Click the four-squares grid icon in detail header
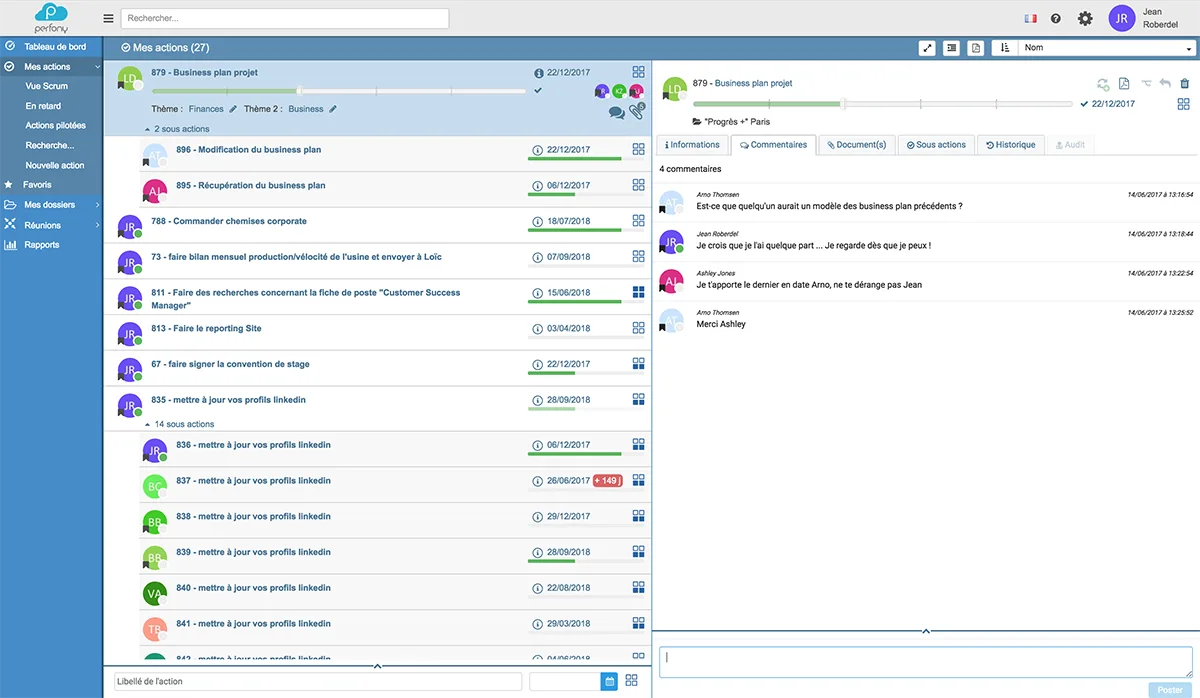This screenshot has height=698, width=1200. [x=1184, y=104]
